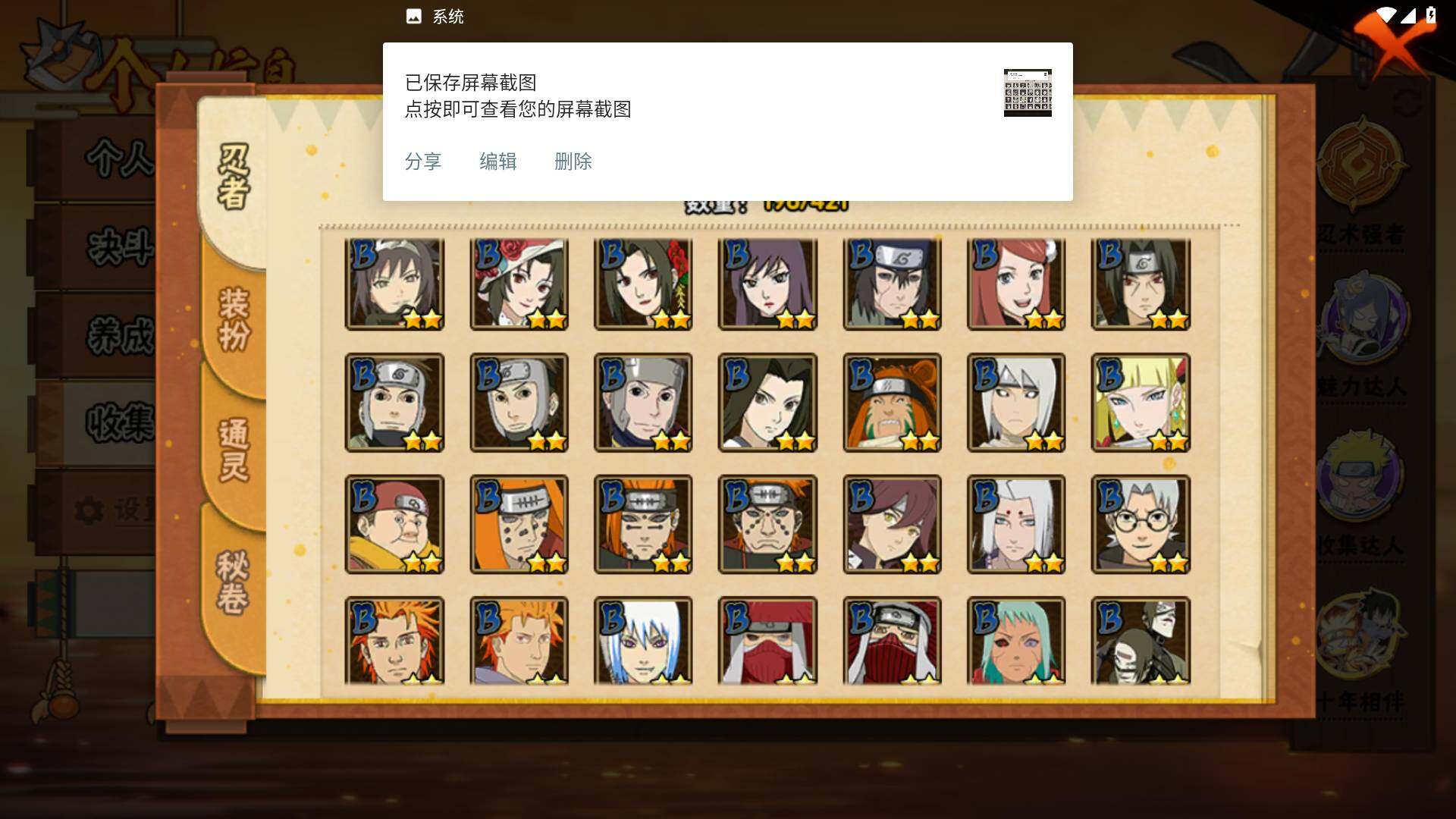Tap 删除 to delete the screenshot
Screen dimensions: 1456x819
click(x=573, y=162)
